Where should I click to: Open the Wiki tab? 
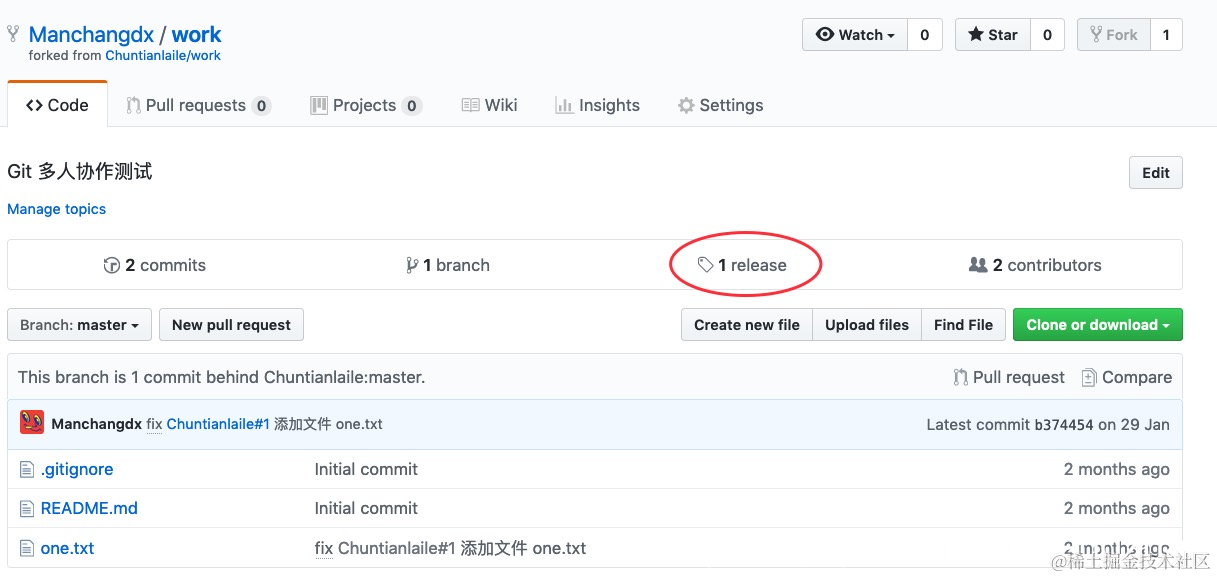tap(490, 105)
